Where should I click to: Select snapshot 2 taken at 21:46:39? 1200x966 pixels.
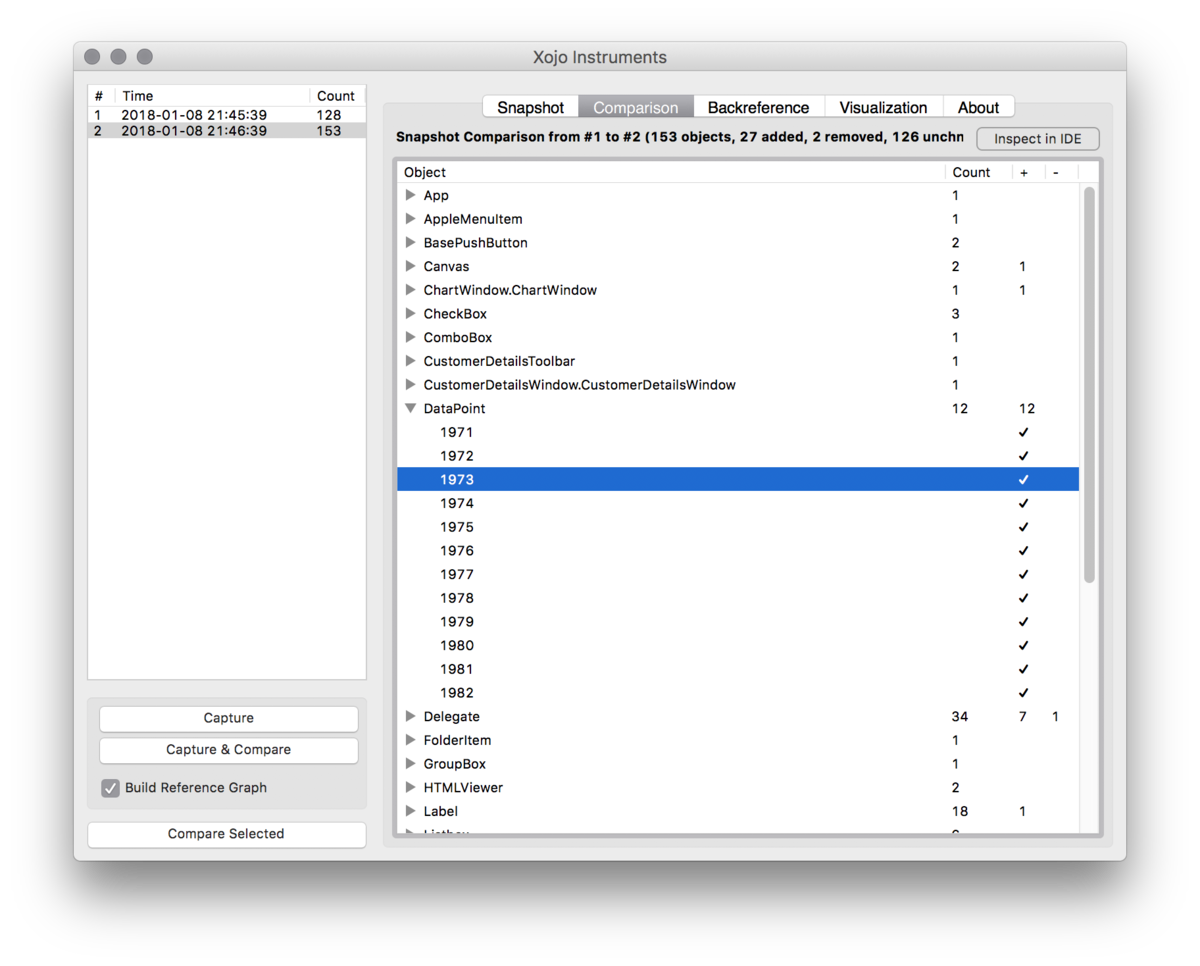226,131
